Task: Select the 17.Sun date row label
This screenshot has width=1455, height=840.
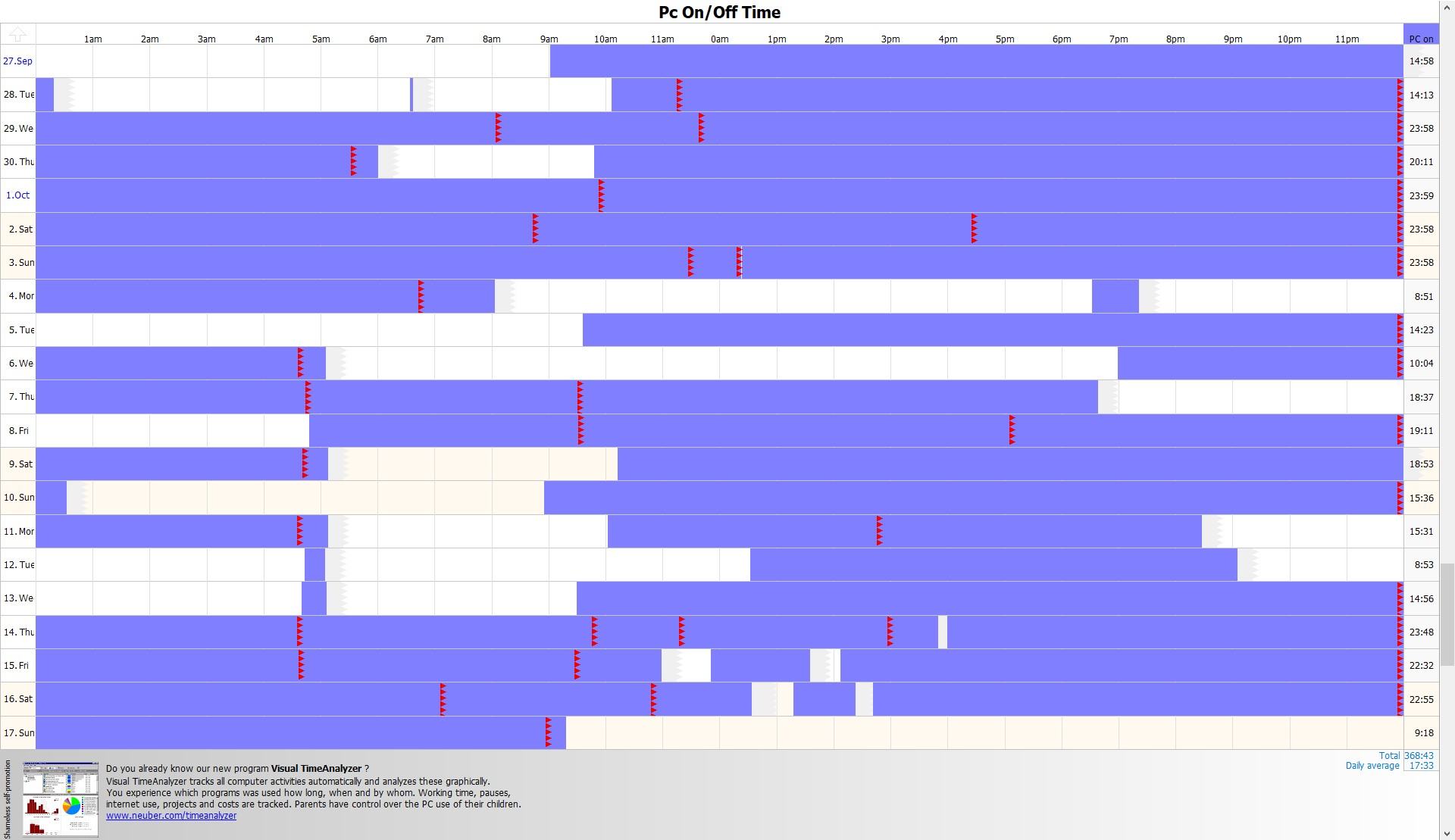Action: click(x=17, y=733)
